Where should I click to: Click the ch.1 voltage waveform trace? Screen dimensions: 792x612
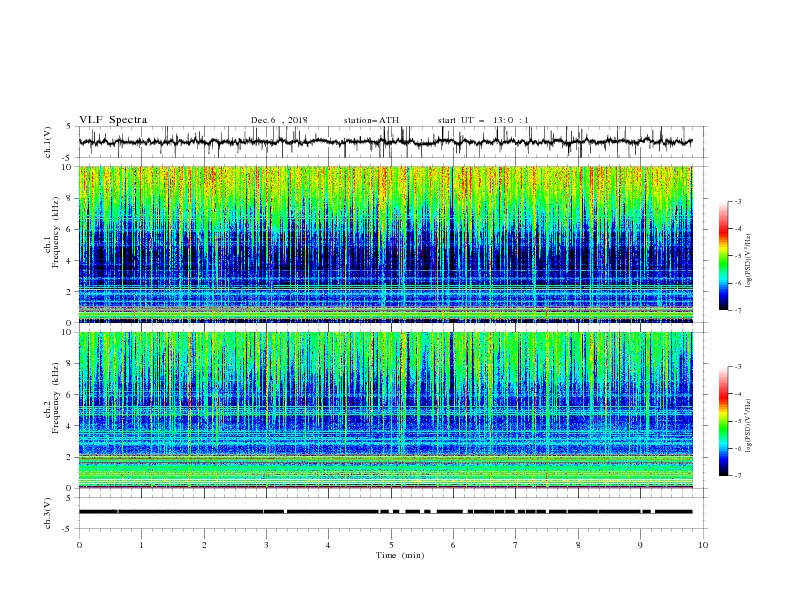click(385, 142)
